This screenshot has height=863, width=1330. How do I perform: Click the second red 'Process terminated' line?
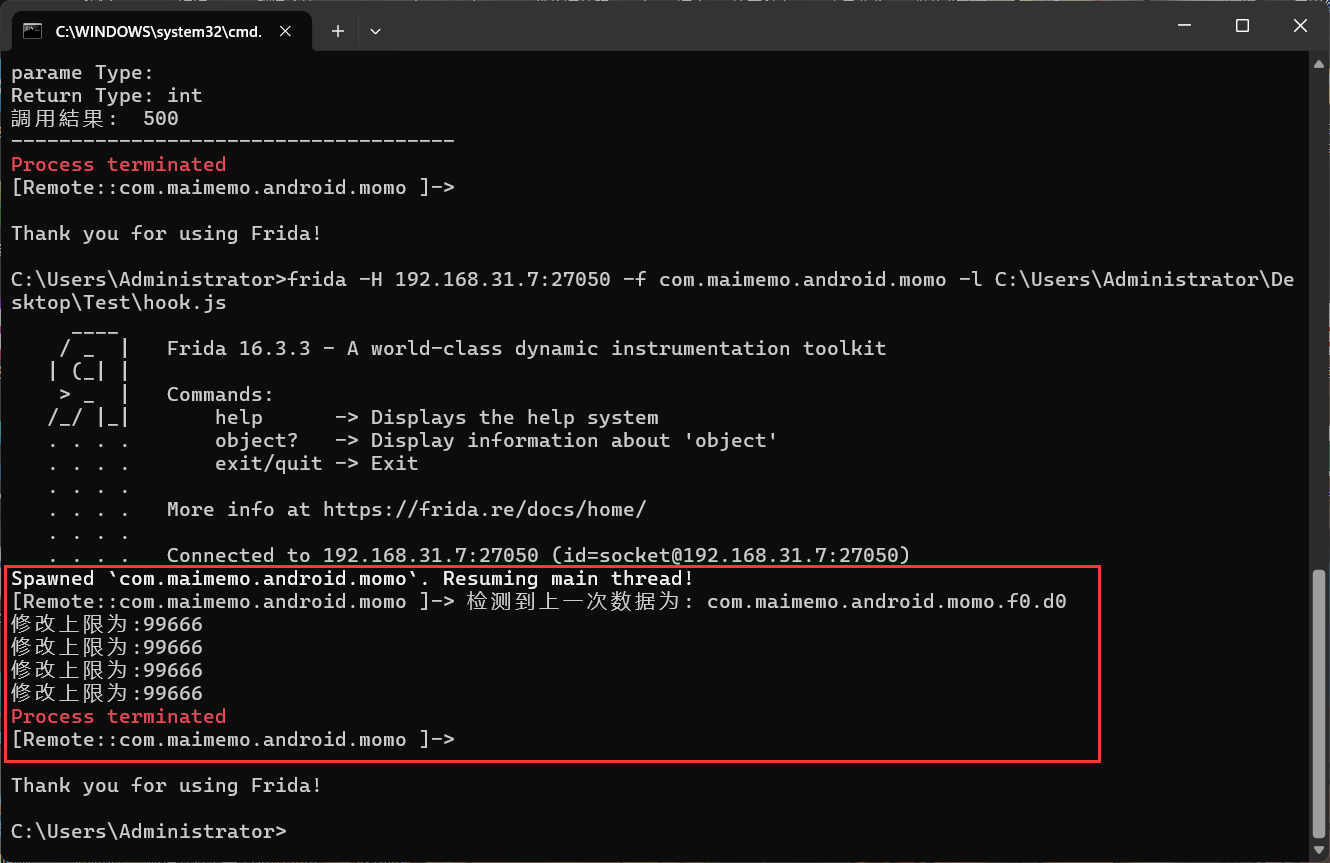coord(119,716)
